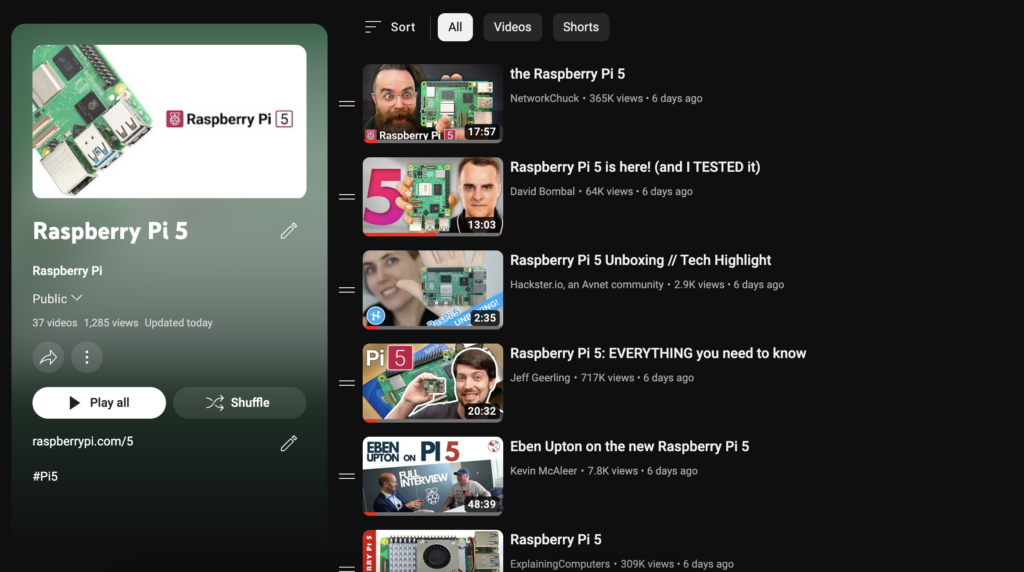The width and height of the screenshot is (1024, 572).
Task: Open the Eben Upton interview thumbnail
Action: (433, 476)
